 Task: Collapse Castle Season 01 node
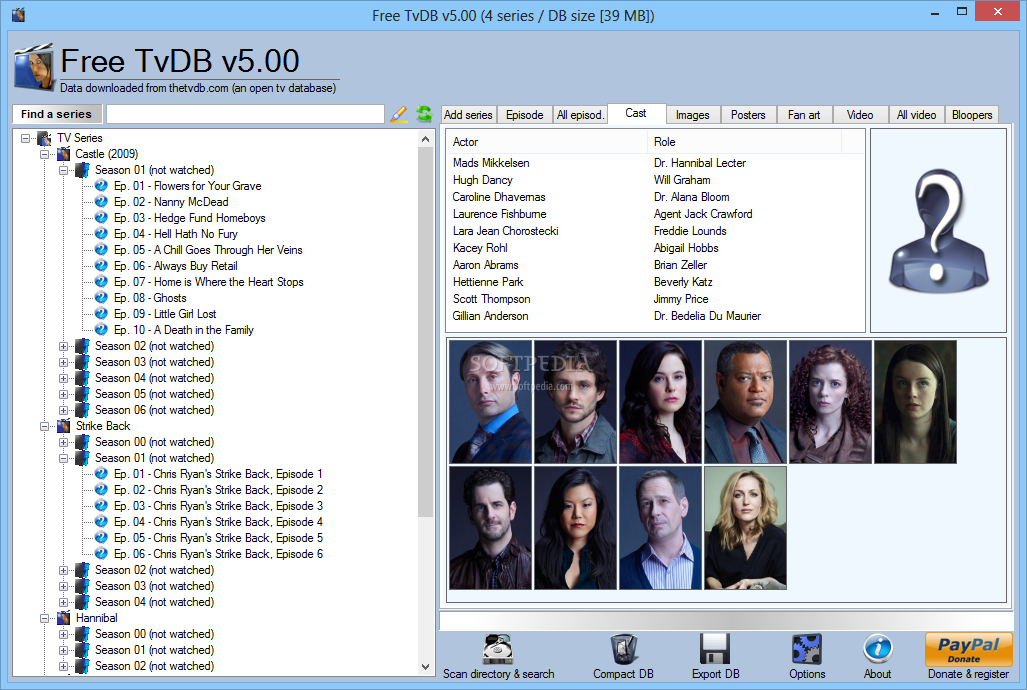point(64,170)
